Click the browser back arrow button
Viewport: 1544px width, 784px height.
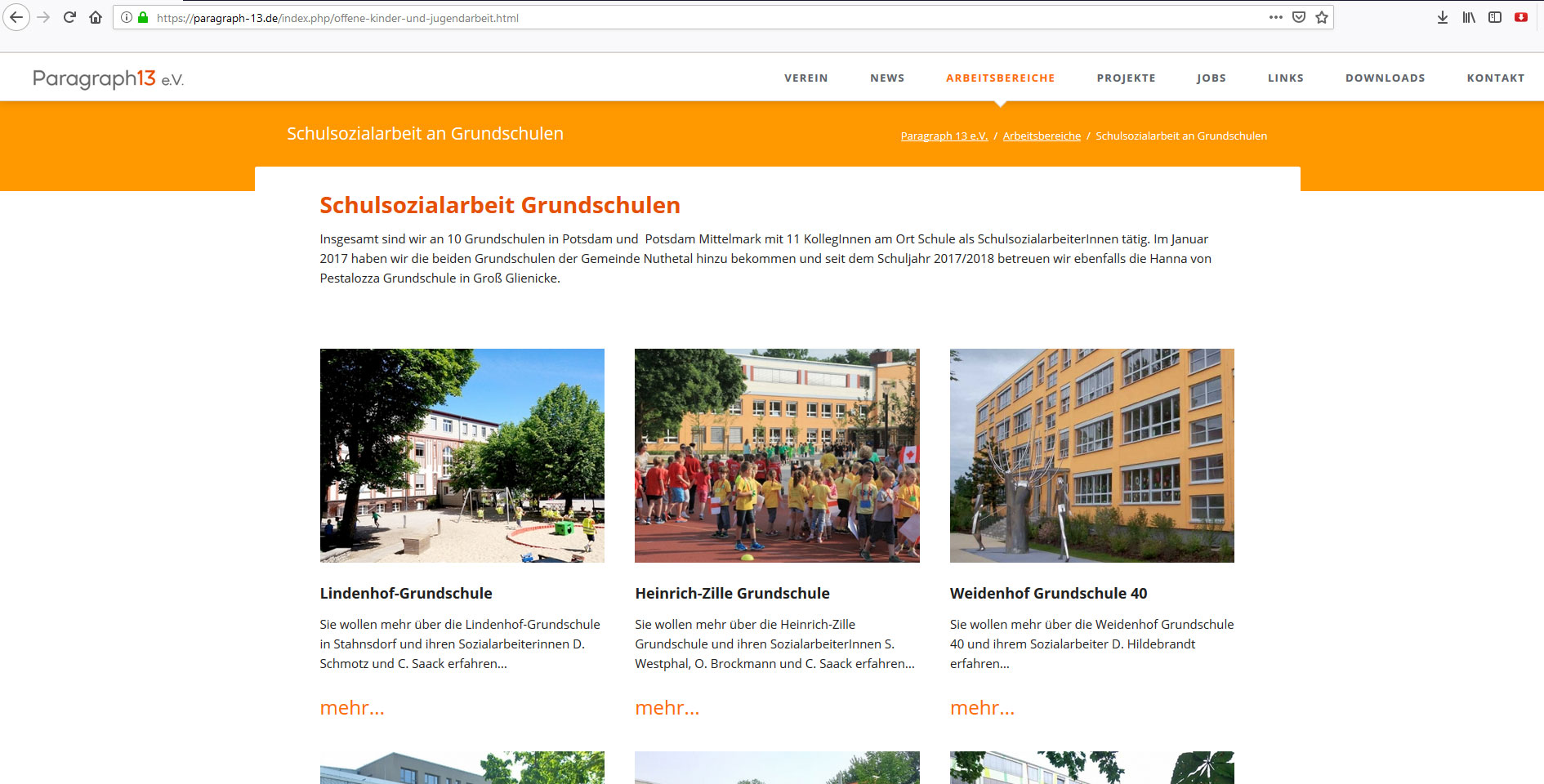click(x=16, y=17)
